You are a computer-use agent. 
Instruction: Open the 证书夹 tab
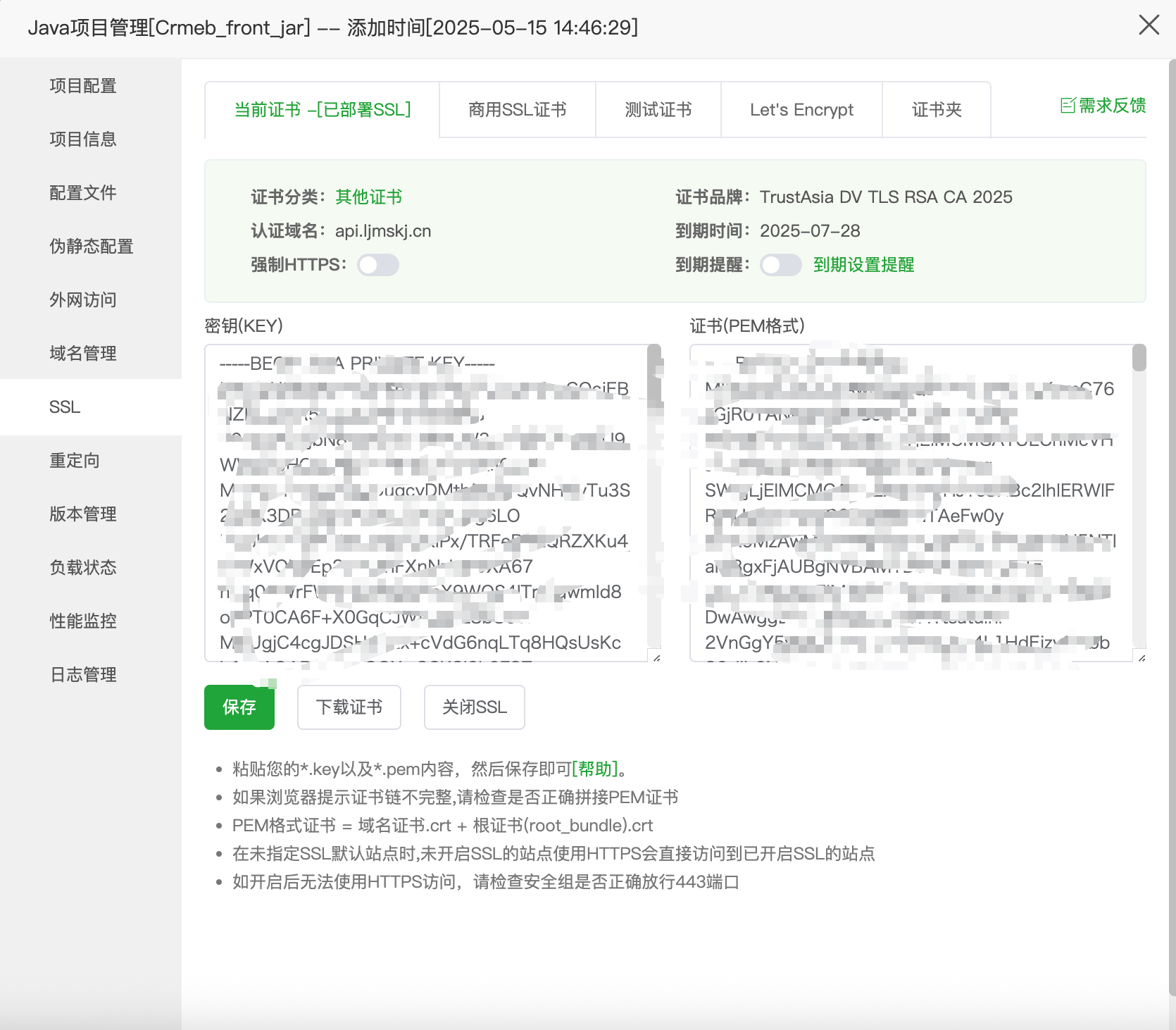[937, 110]
